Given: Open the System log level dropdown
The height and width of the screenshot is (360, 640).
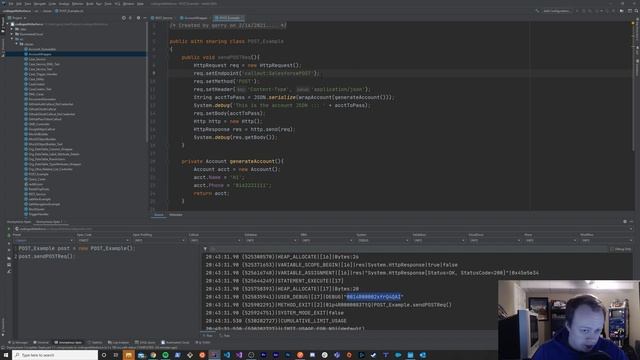Looking at the screenshot, I should (382, 240).
